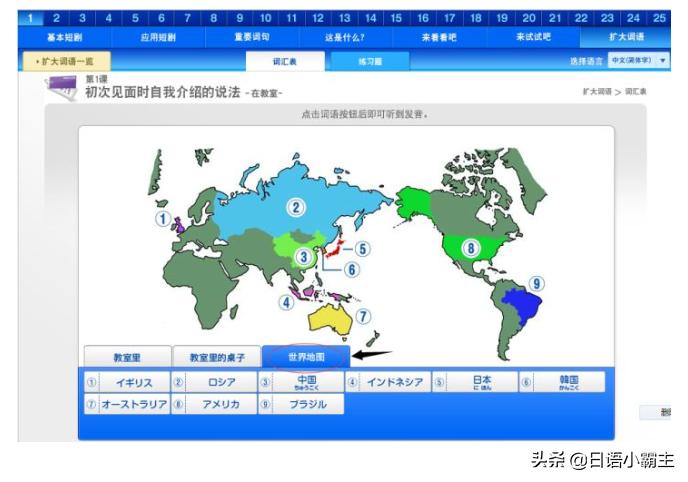
Task: Go to lesson 10 tab
Action: 265,18
